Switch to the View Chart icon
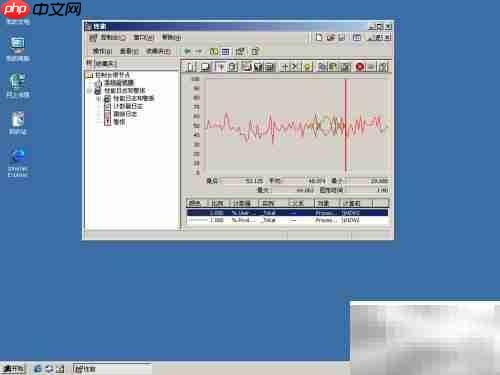This screenshot has width=500, height=375. 247,67
